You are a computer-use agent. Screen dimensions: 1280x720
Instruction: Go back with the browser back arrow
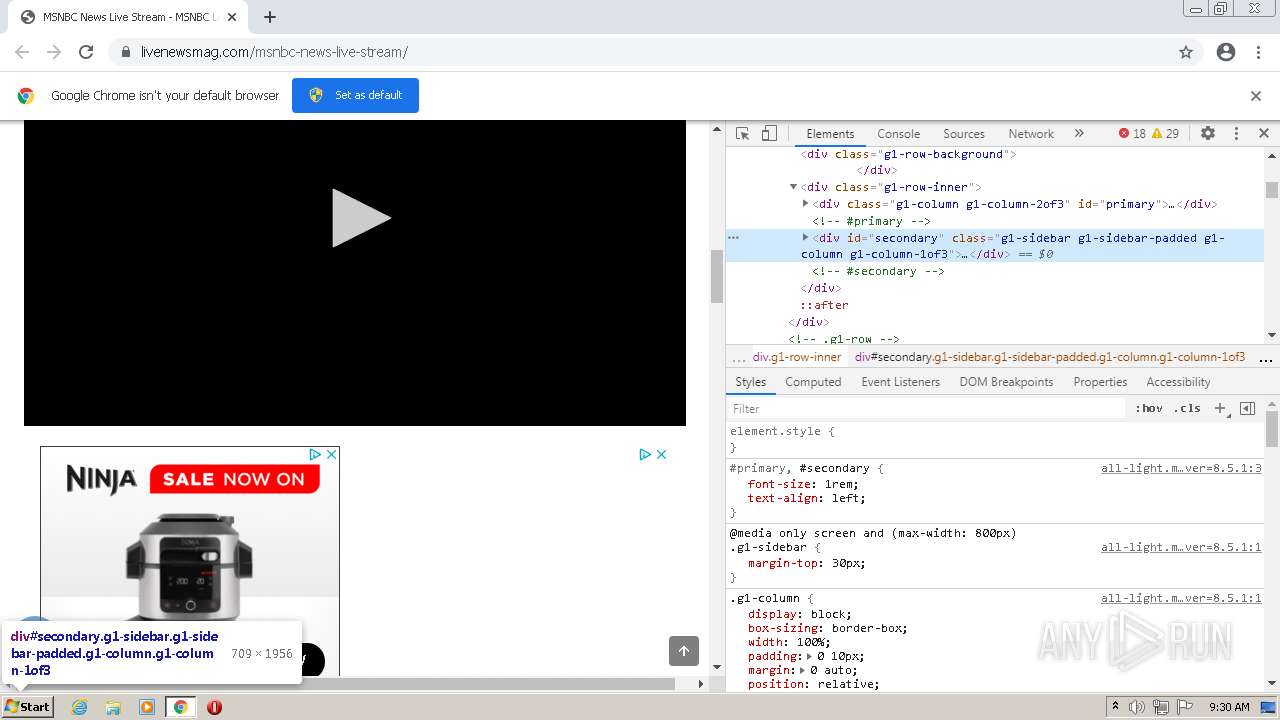[22, 52]
